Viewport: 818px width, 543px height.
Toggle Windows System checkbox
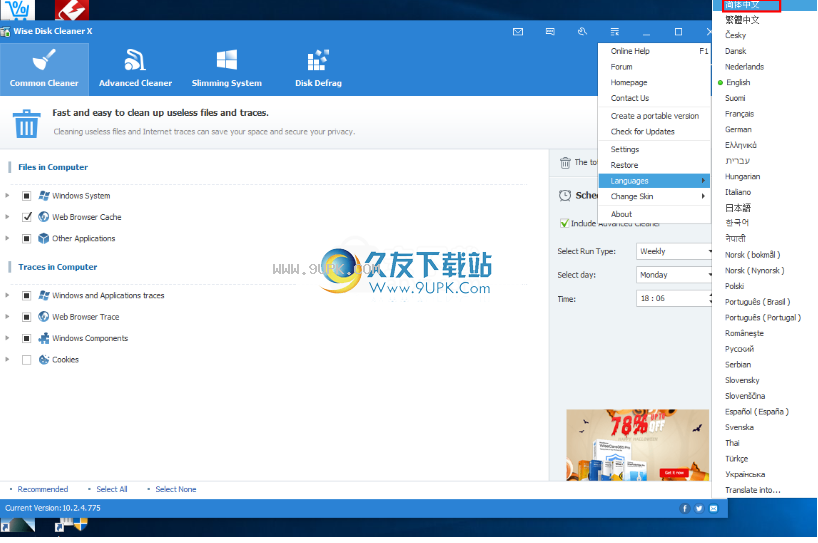(27, 196)
